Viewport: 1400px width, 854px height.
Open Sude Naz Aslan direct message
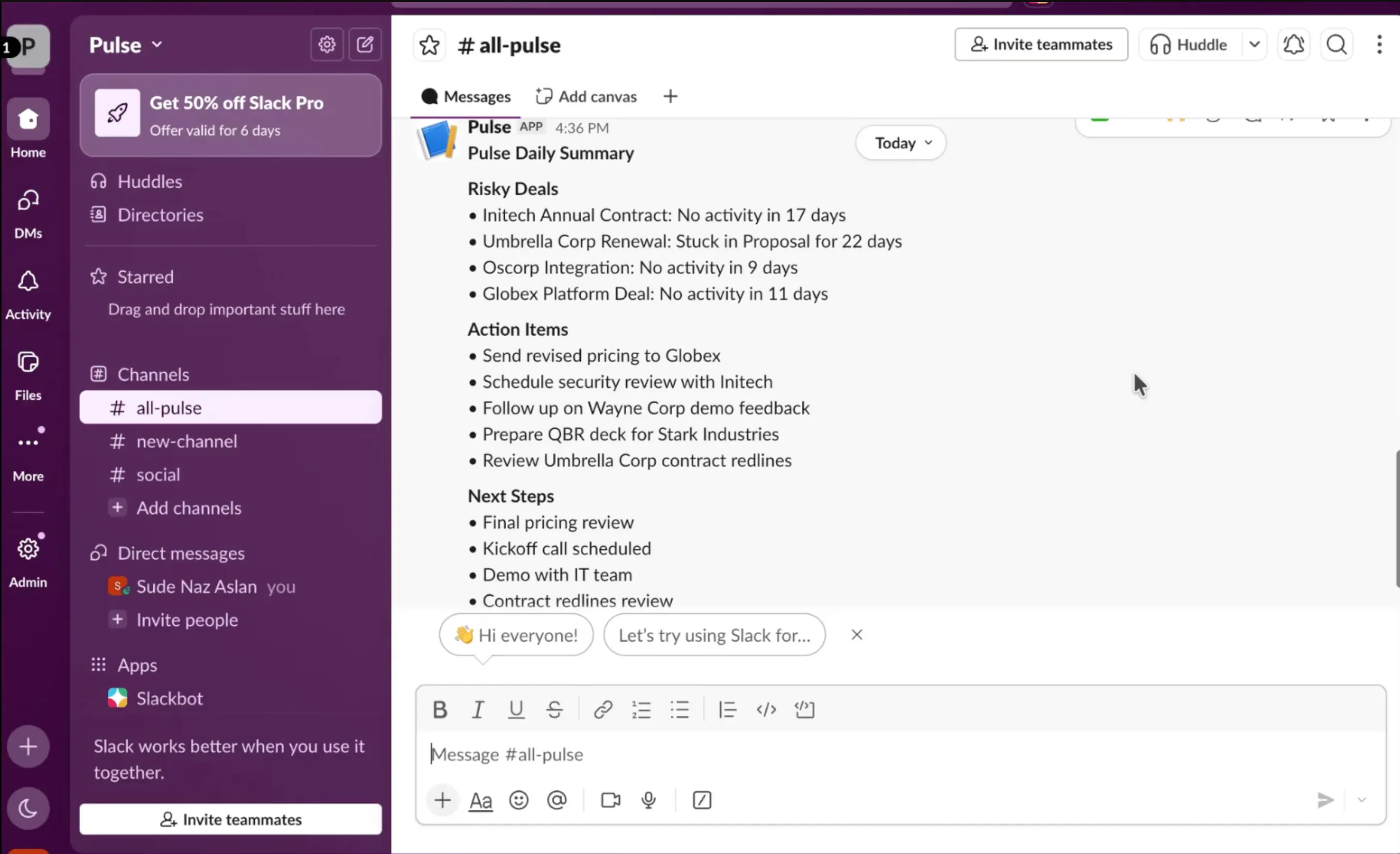tap(231, 587)
